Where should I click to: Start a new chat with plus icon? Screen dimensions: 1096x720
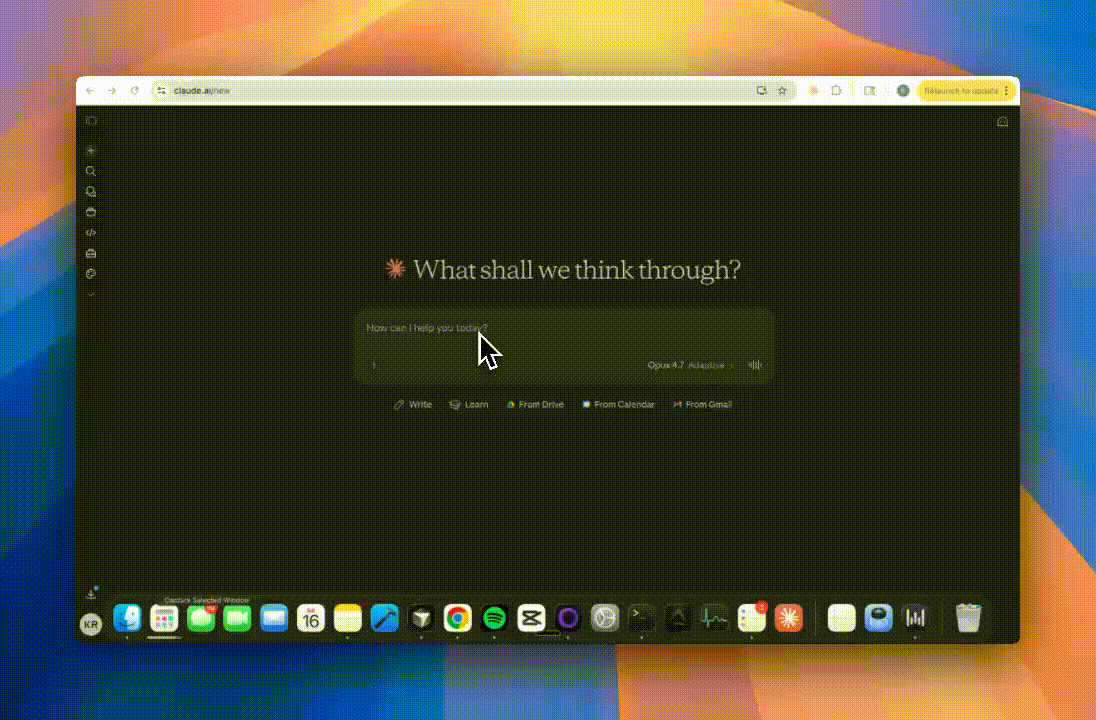(x=91, y=150)
